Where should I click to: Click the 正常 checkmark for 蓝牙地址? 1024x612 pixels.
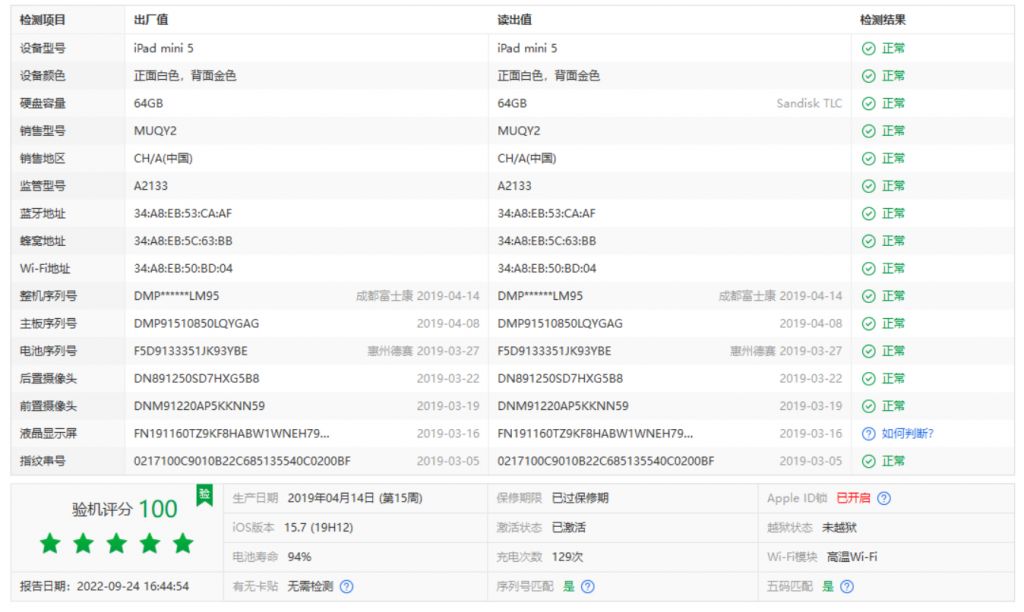pos(868,213)
